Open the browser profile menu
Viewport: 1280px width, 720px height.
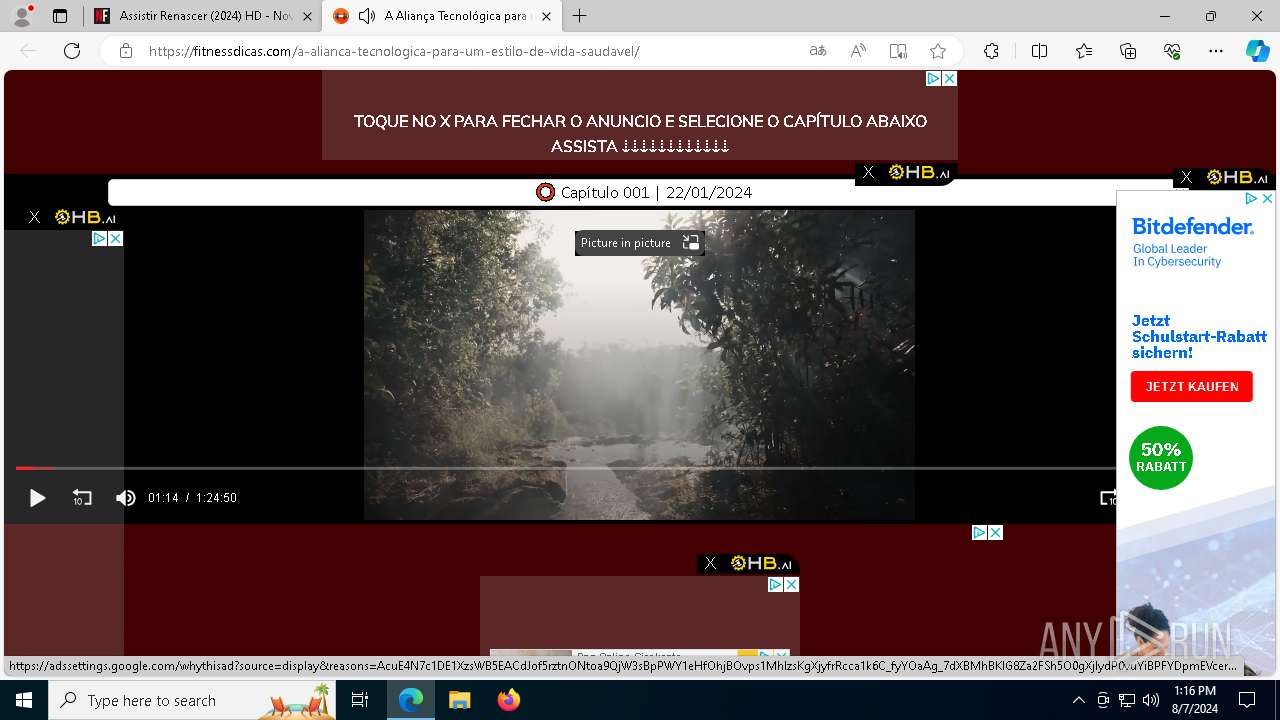(22, 16)
